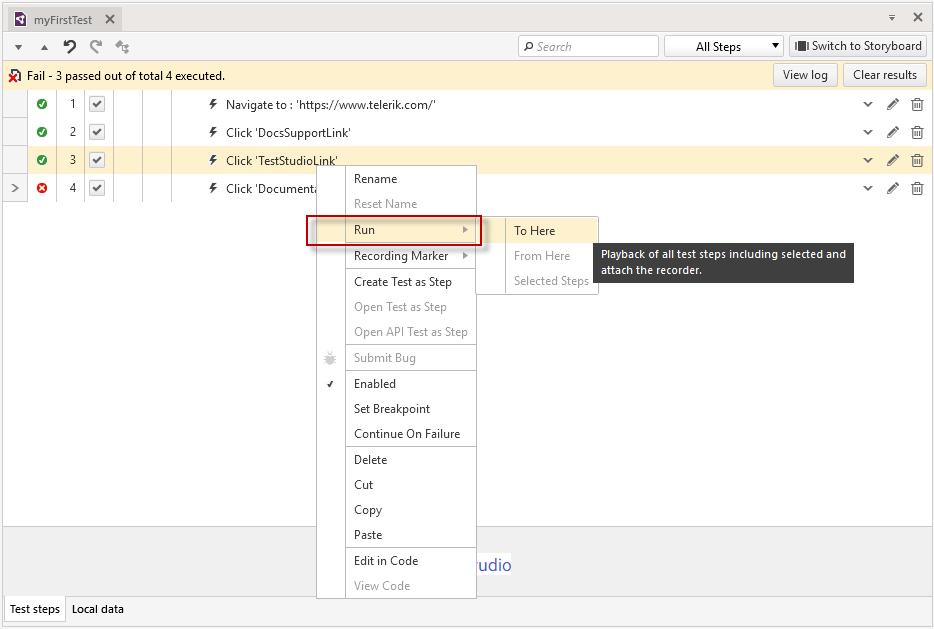This screenshot has width=934, height=629.
Task: Click the move step down arrow icon
Action: point(19,47)
